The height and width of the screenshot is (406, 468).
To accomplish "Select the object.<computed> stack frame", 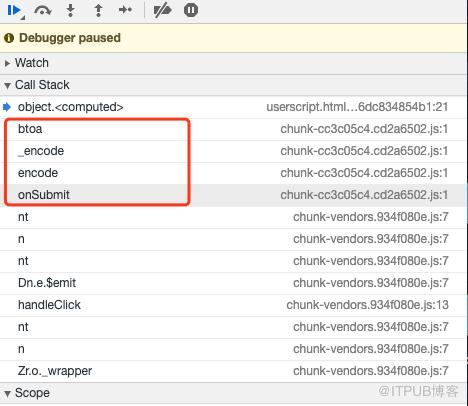I will click(233, 107).
